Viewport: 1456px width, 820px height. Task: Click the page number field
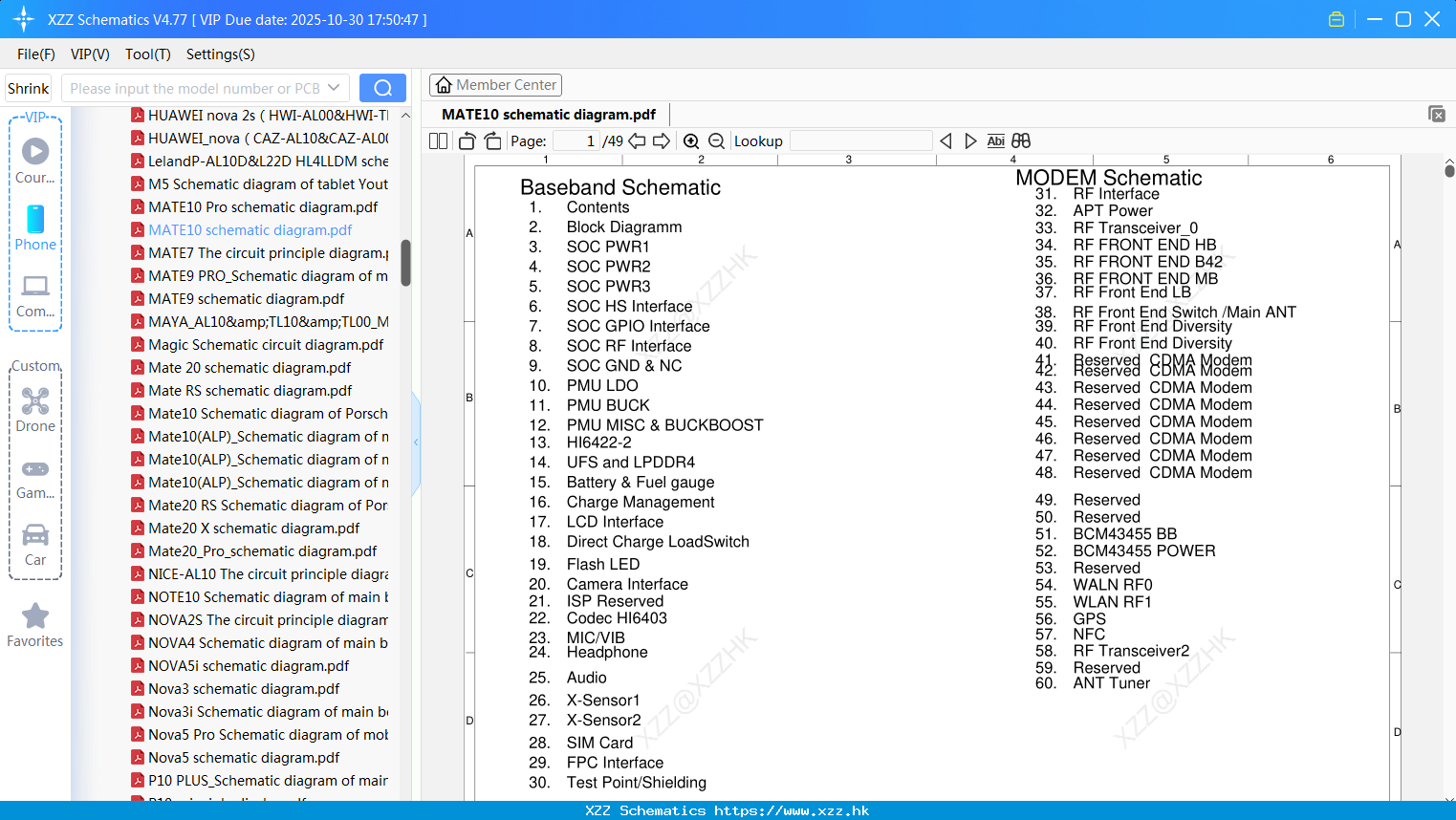tap(576, 141)
